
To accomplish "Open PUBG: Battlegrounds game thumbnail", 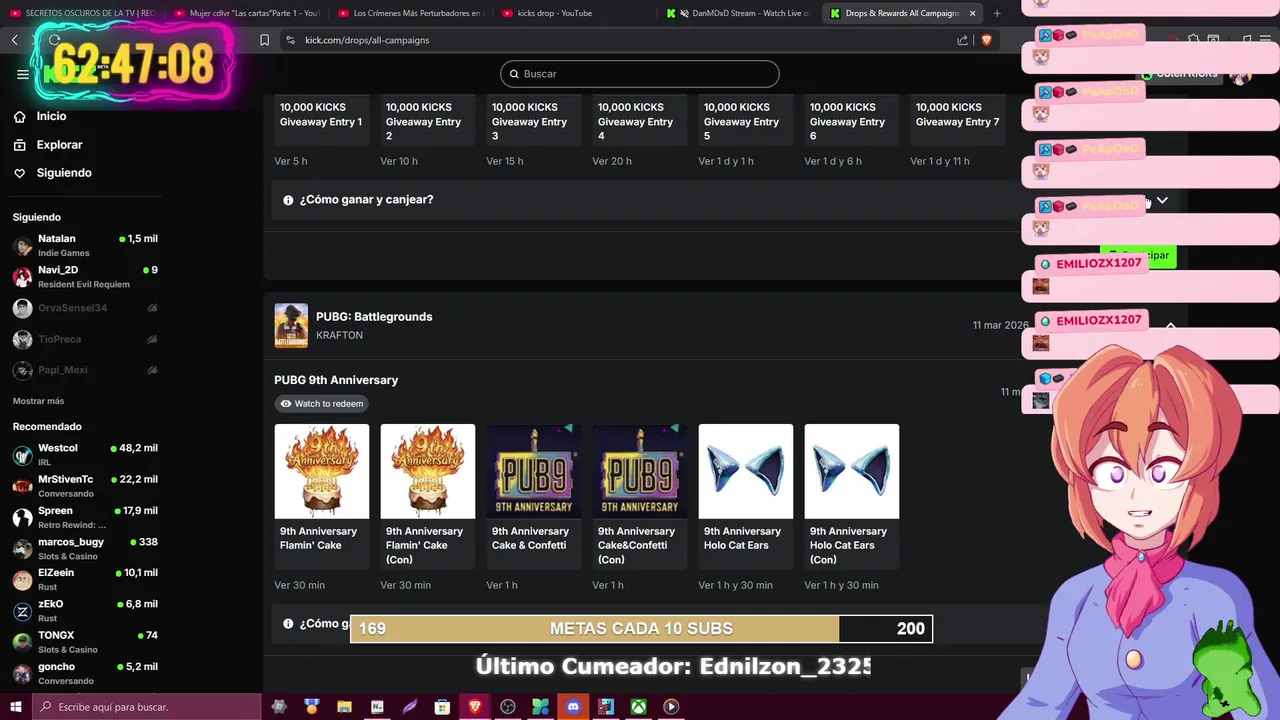I will click(291, 326).
